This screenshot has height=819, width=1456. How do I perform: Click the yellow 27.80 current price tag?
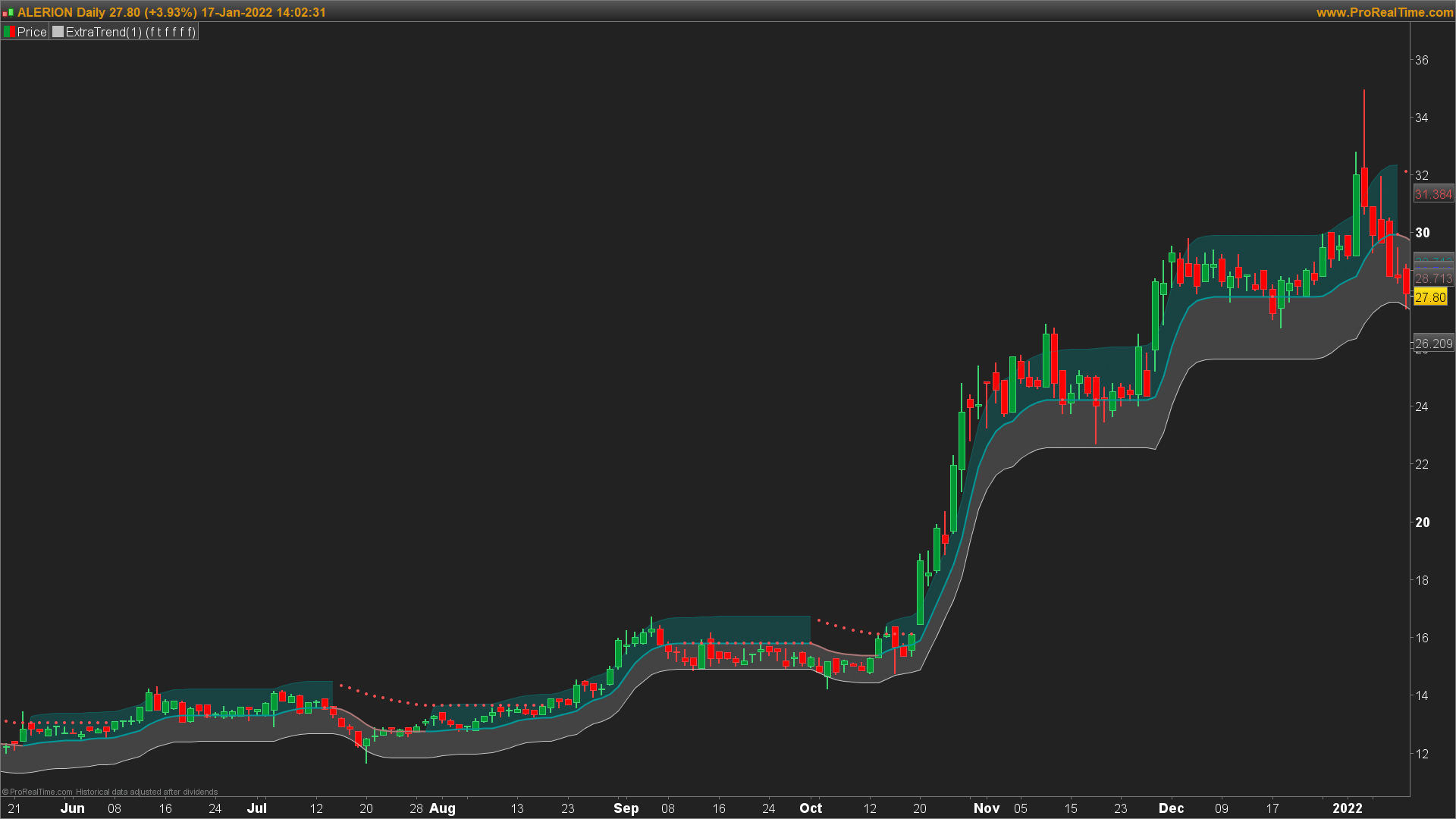pyautogui.click(x=1430, y=297)
